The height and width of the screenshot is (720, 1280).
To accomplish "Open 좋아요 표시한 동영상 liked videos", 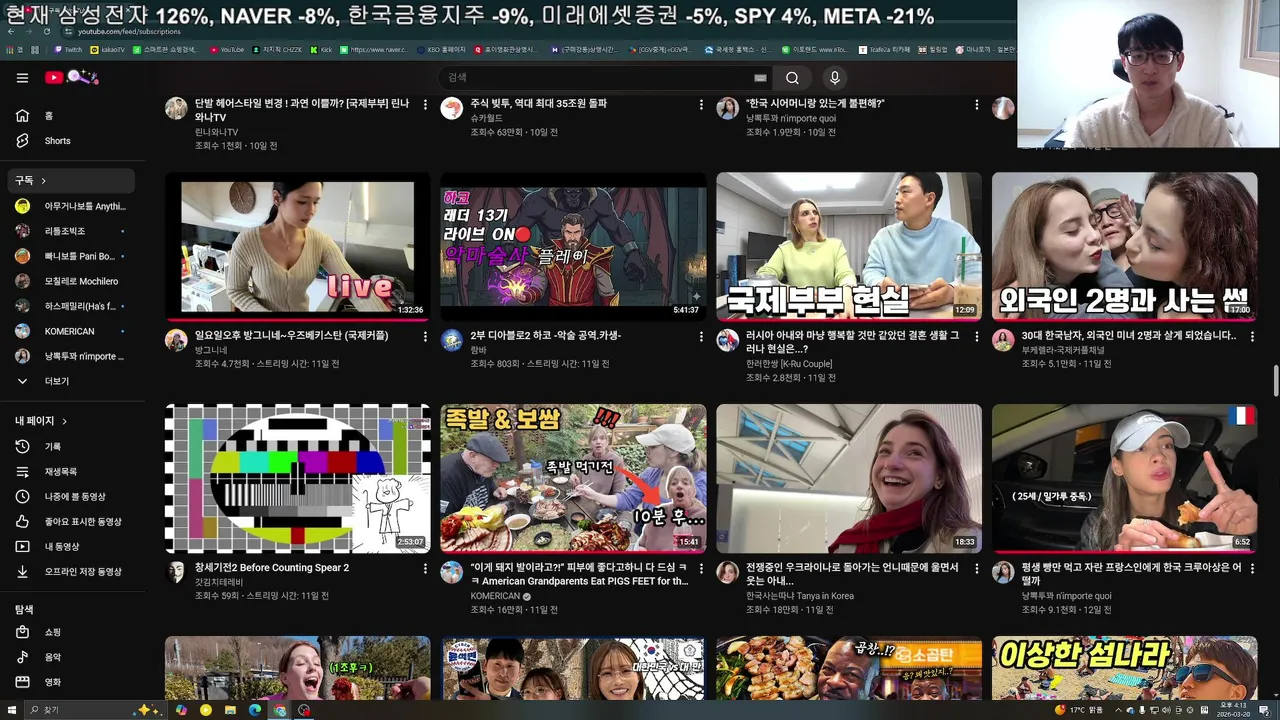I will click(x=72, y=522).
